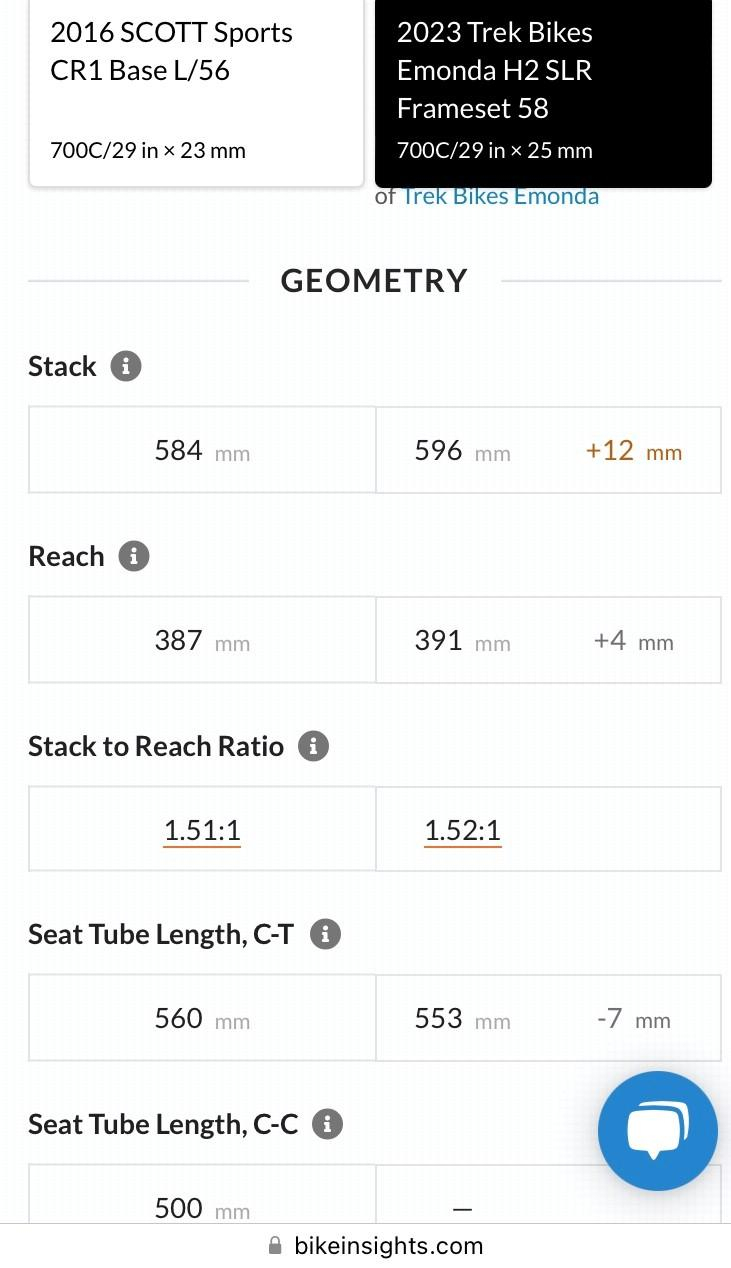Click the 387 mm reach cell
731x1268 pixels.
pos(202,640)
